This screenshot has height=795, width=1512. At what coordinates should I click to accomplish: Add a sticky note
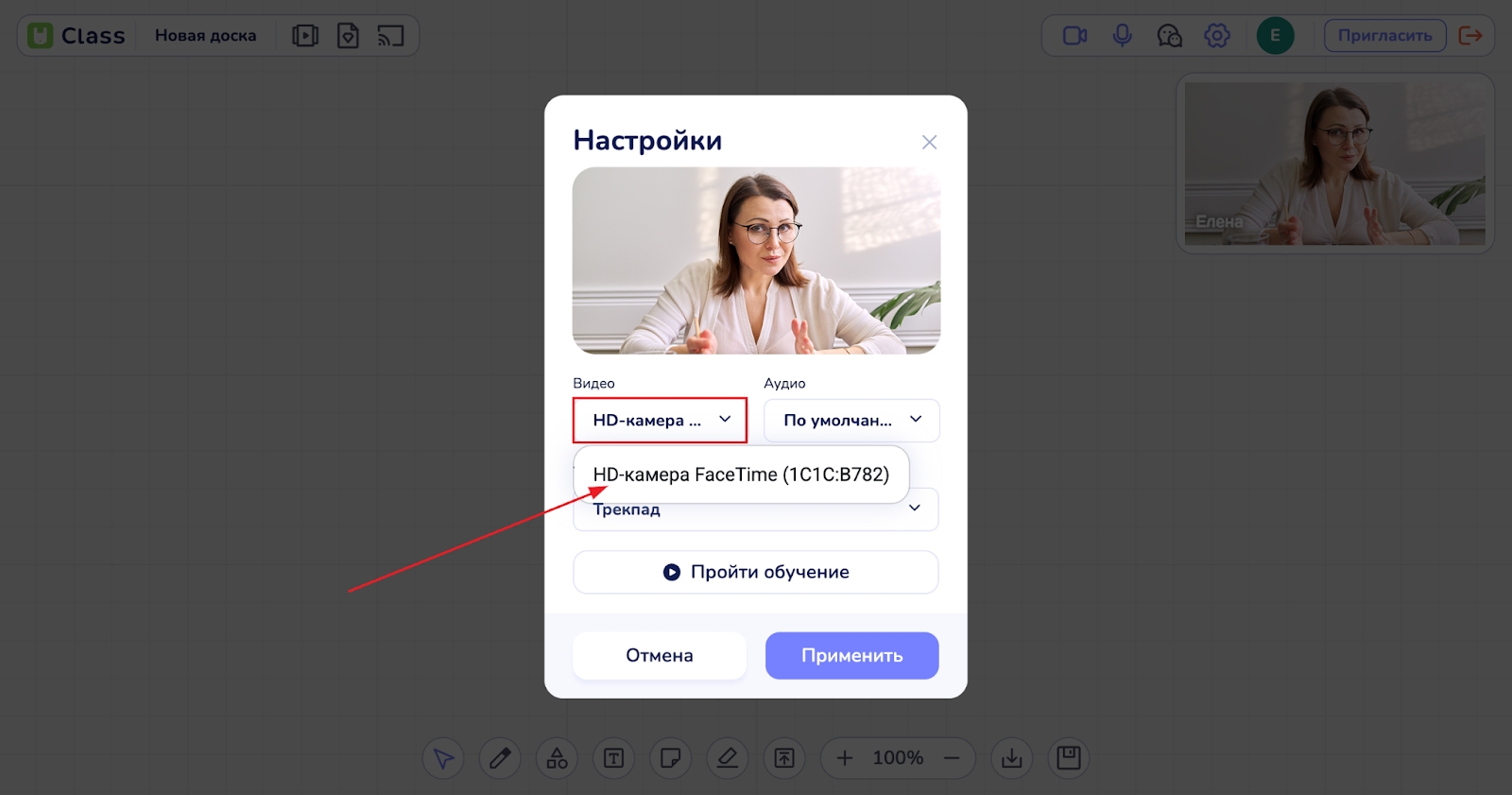coord(670,758)
